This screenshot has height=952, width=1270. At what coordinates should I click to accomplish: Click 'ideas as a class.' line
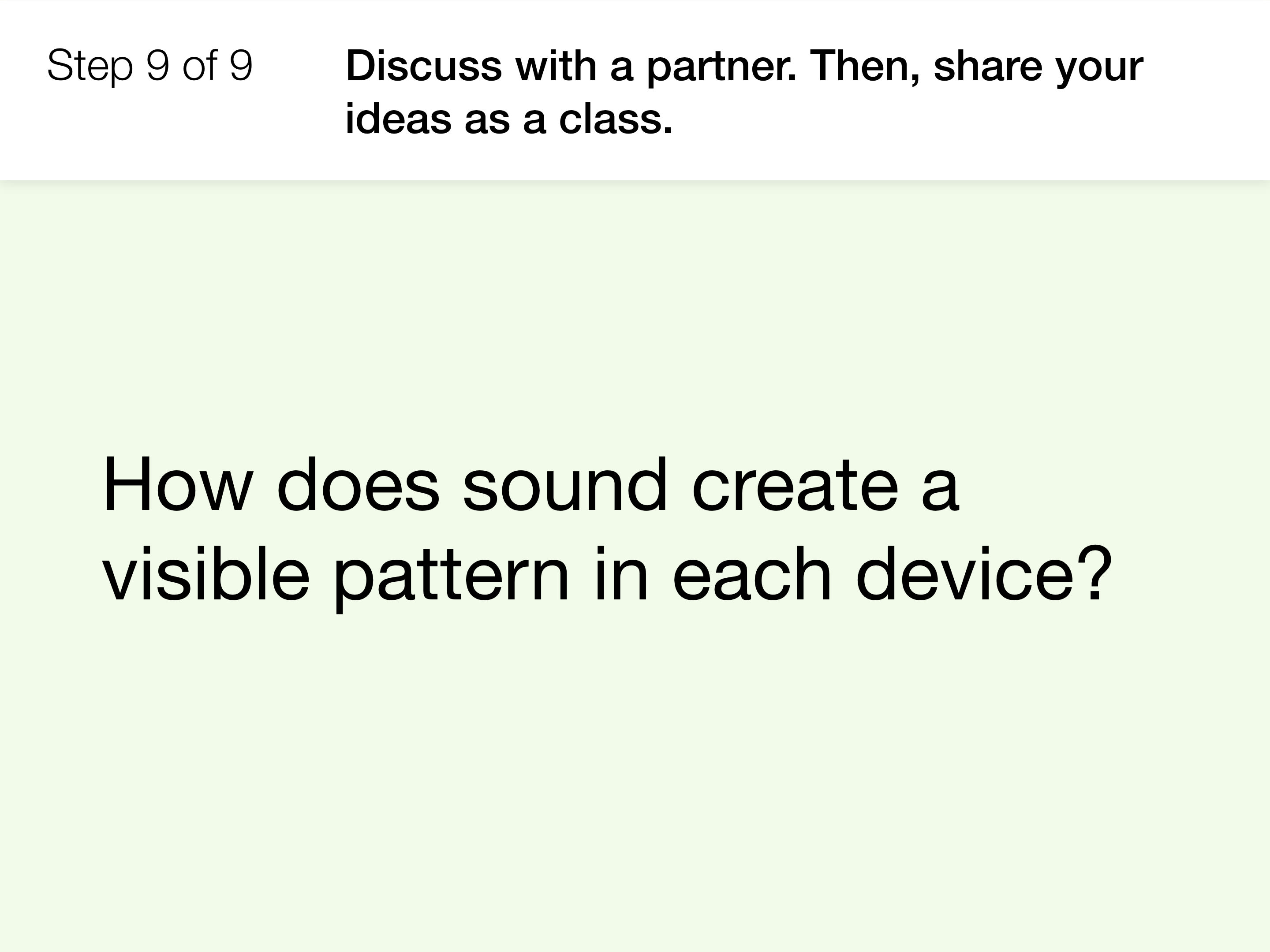(x=509, y=119)
